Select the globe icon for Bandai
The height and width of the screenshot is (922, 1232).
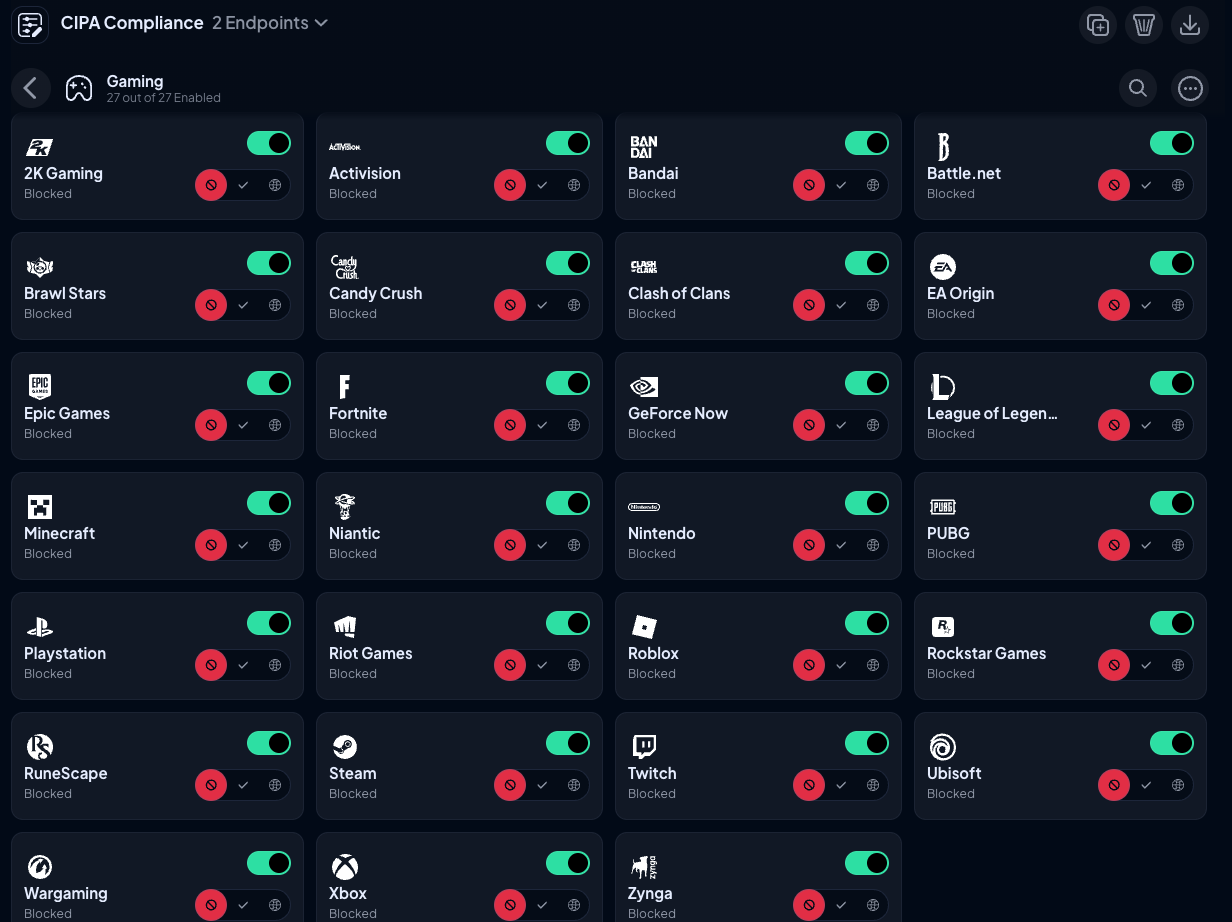[873, 185]
